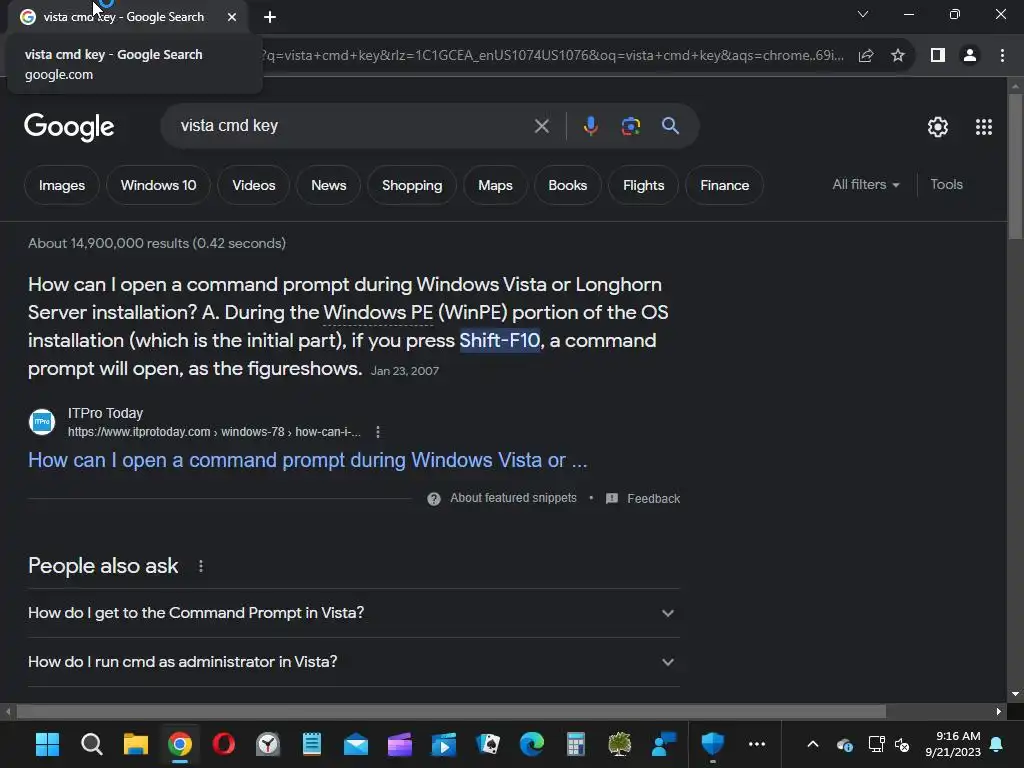Open Windows Security shield in taskbar
Viewport: 1024px width, 768px height.
click(x=712, y=744)
